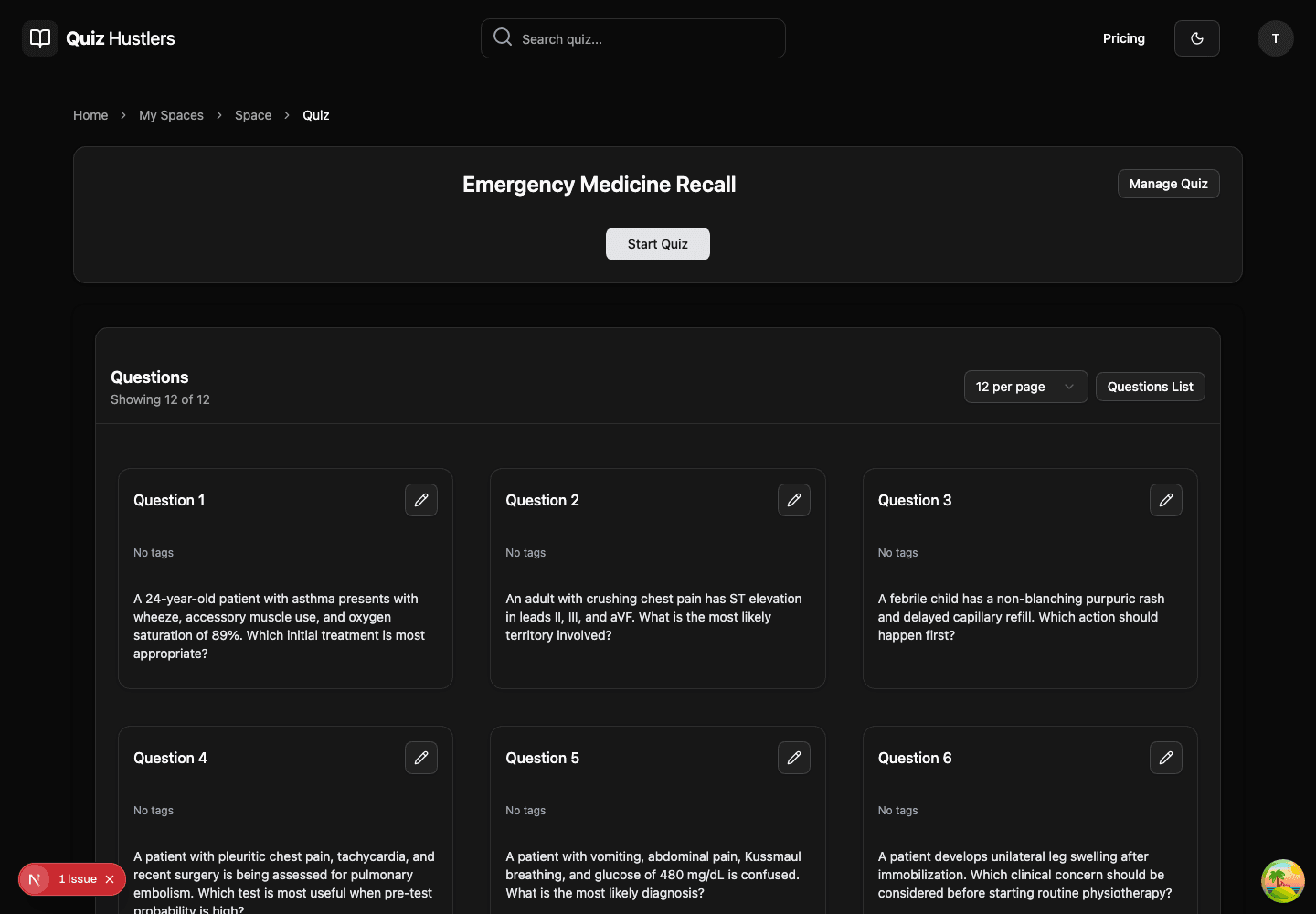Select the Question 1 heading
This screenshot has height=914, width=1316.
(x=169, y=500)
